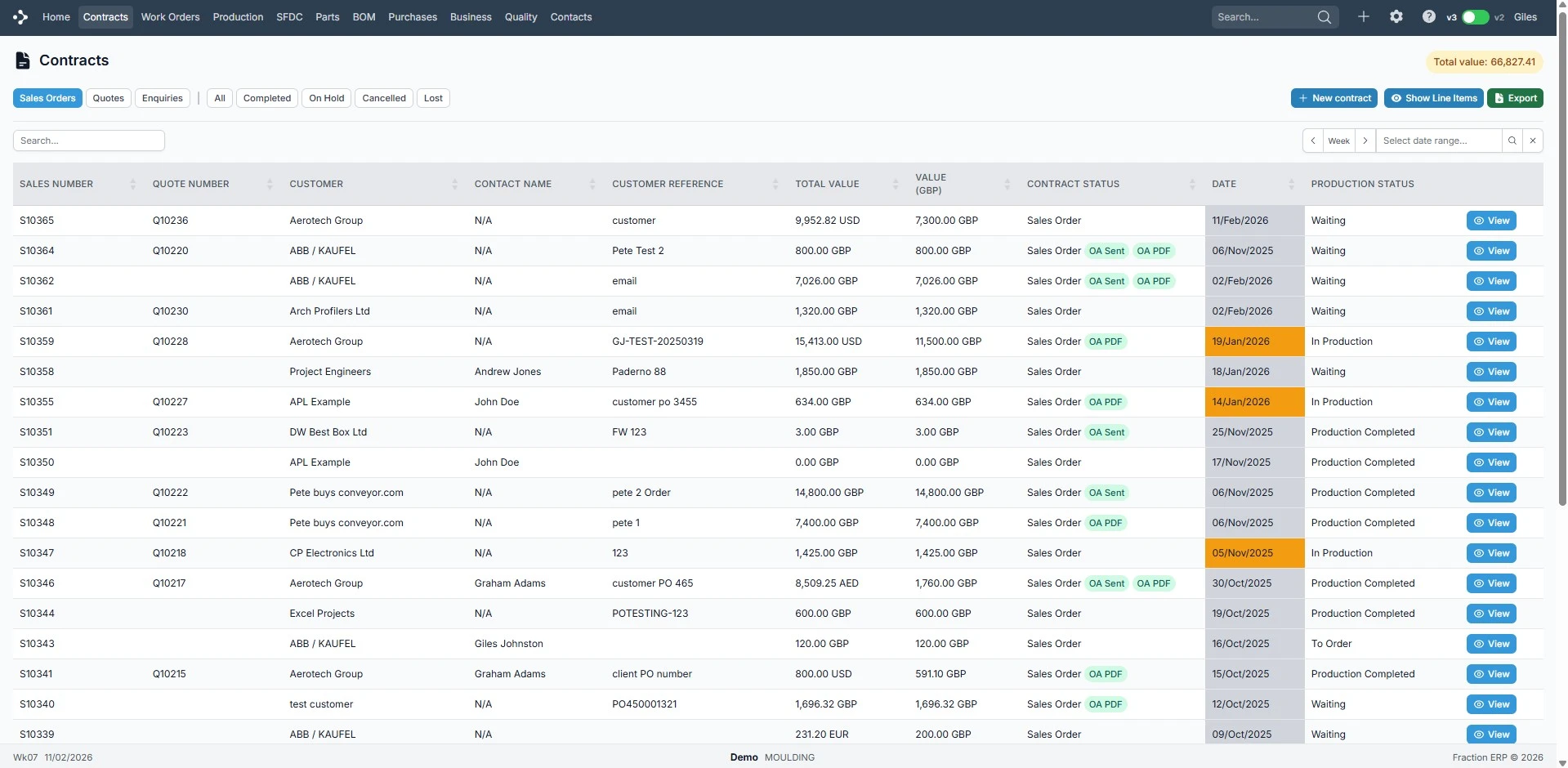Clear date range with the X icon
The width and height of the screenshot is (1568, 768).
[x=1533, y=141]
